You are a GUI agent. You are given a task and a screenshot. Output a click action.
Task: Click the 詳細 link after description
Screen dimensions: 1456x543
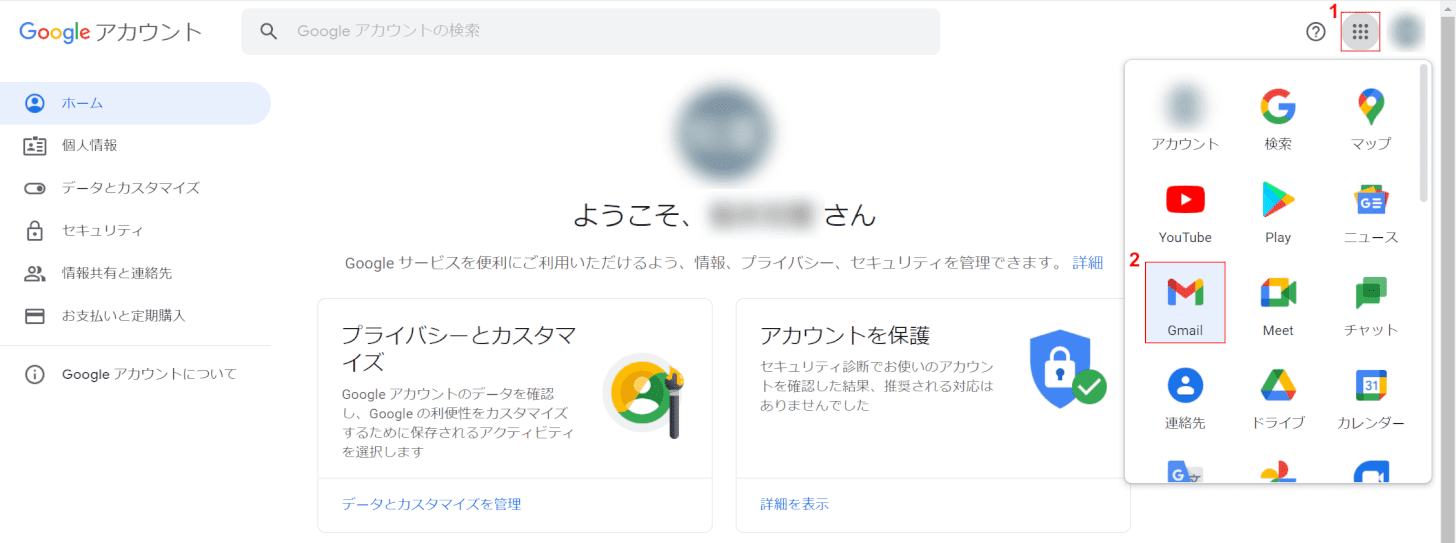[1088, 263]
